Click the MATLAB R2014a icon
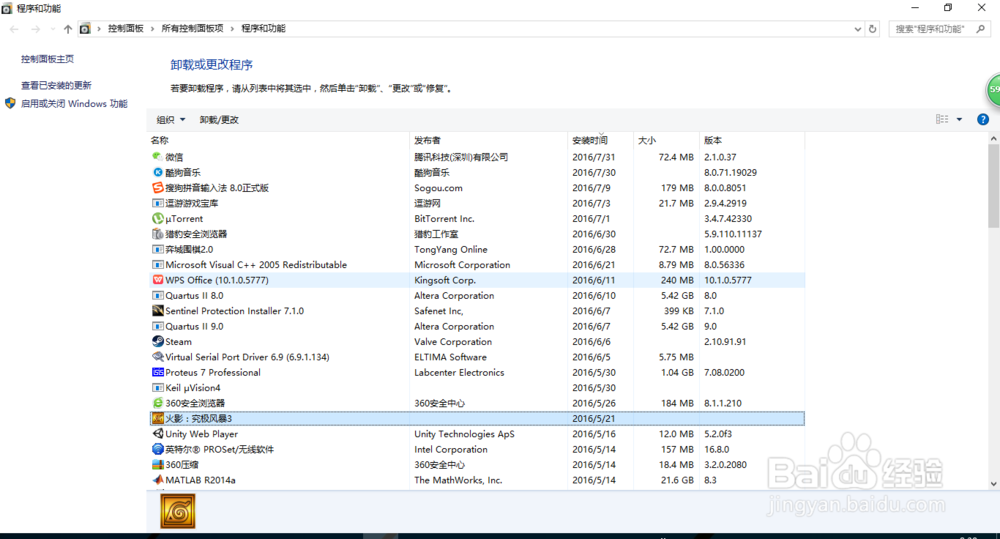This screenshot has height=539, width=1000. pos(158,480)
